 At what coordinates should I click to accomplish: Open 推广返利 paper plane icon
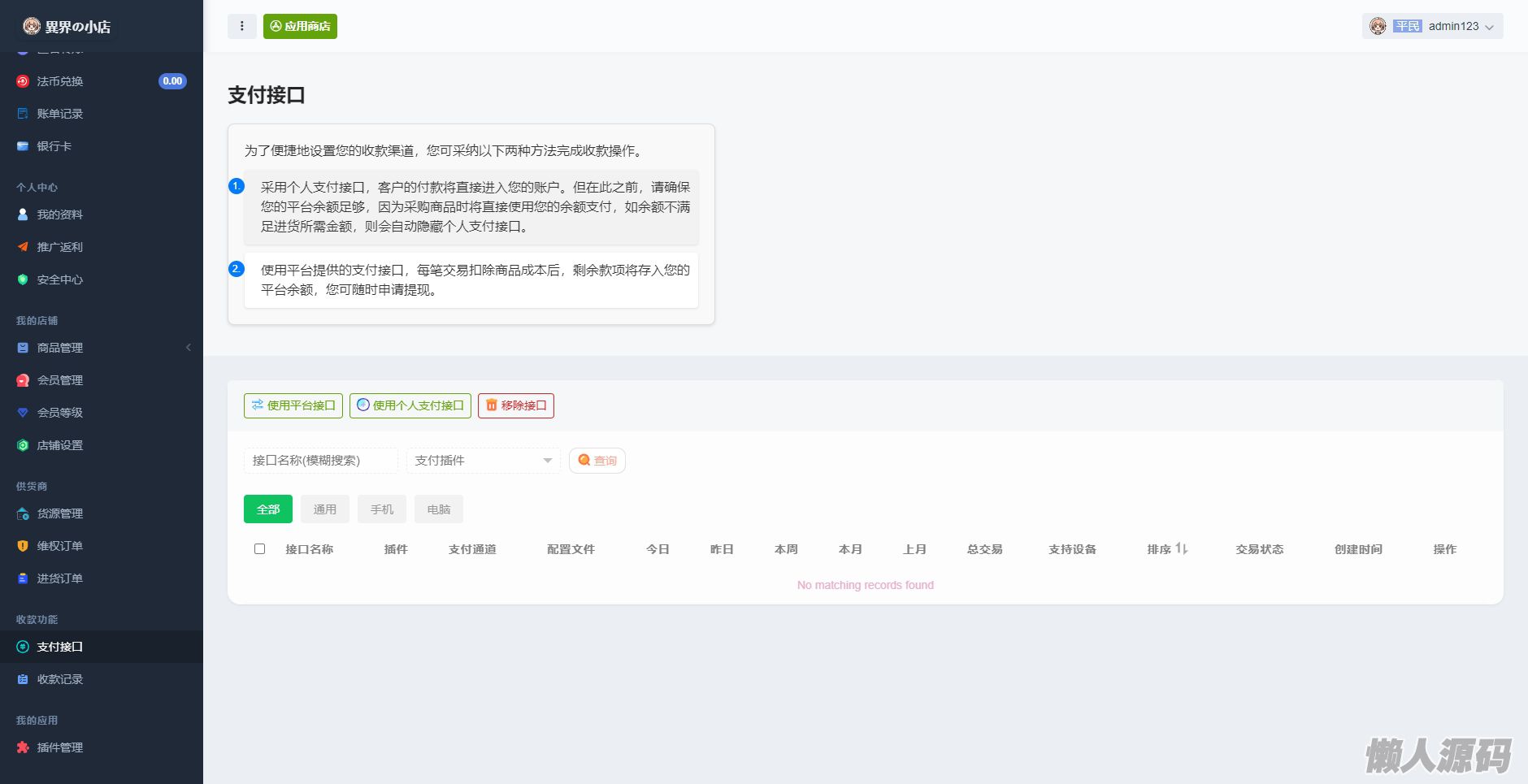pyautogui.click(x=23, y=247)
